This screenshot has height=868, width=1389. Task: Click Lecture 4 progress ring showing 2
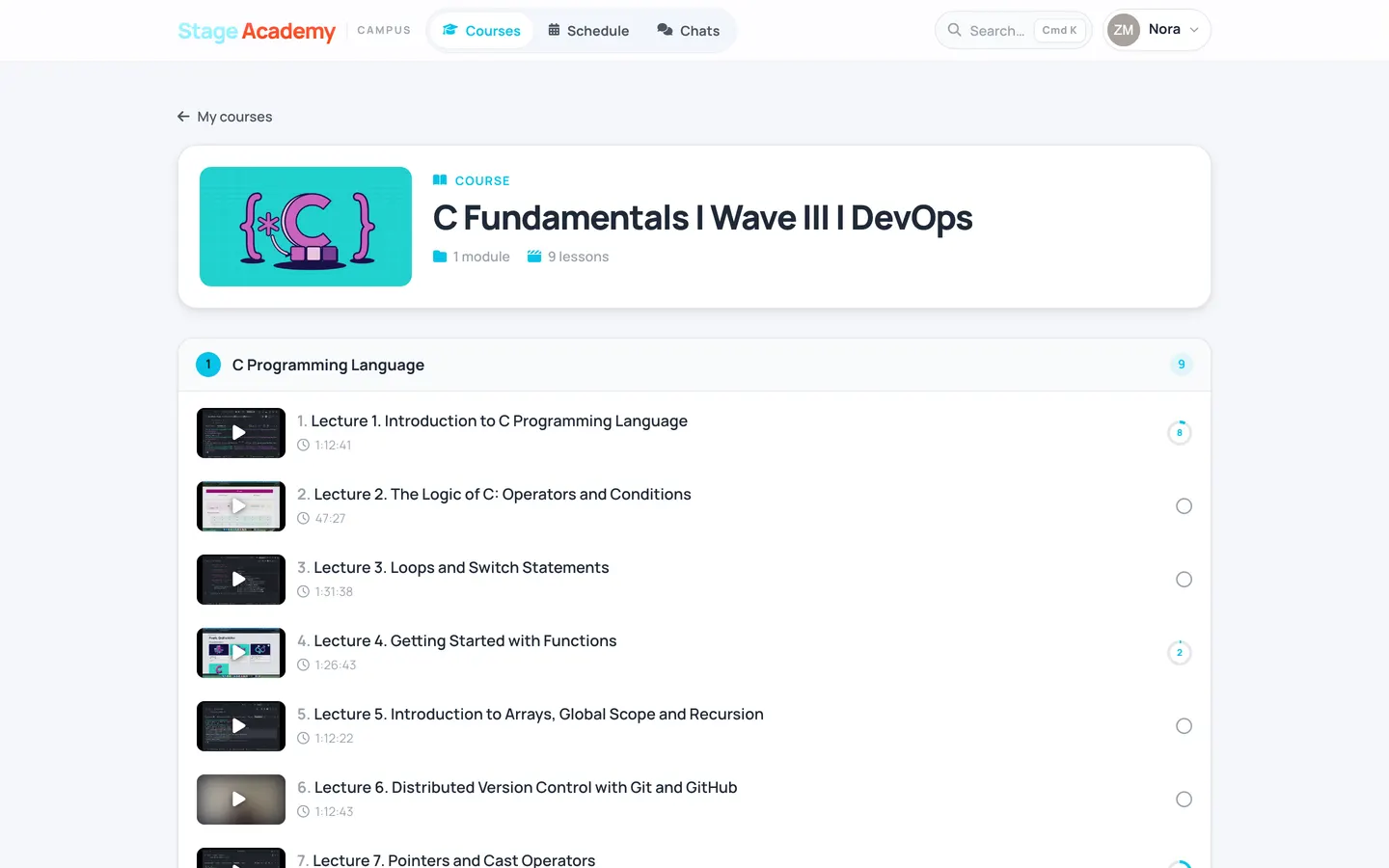pos(1180,653)
